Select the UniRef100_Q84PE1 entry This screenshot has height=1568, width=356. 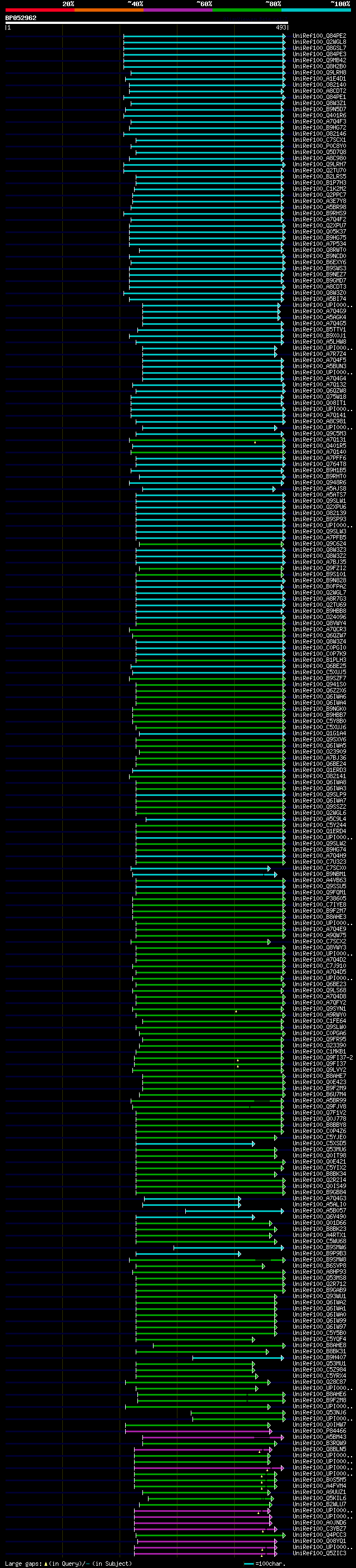(x=319, y=97)
